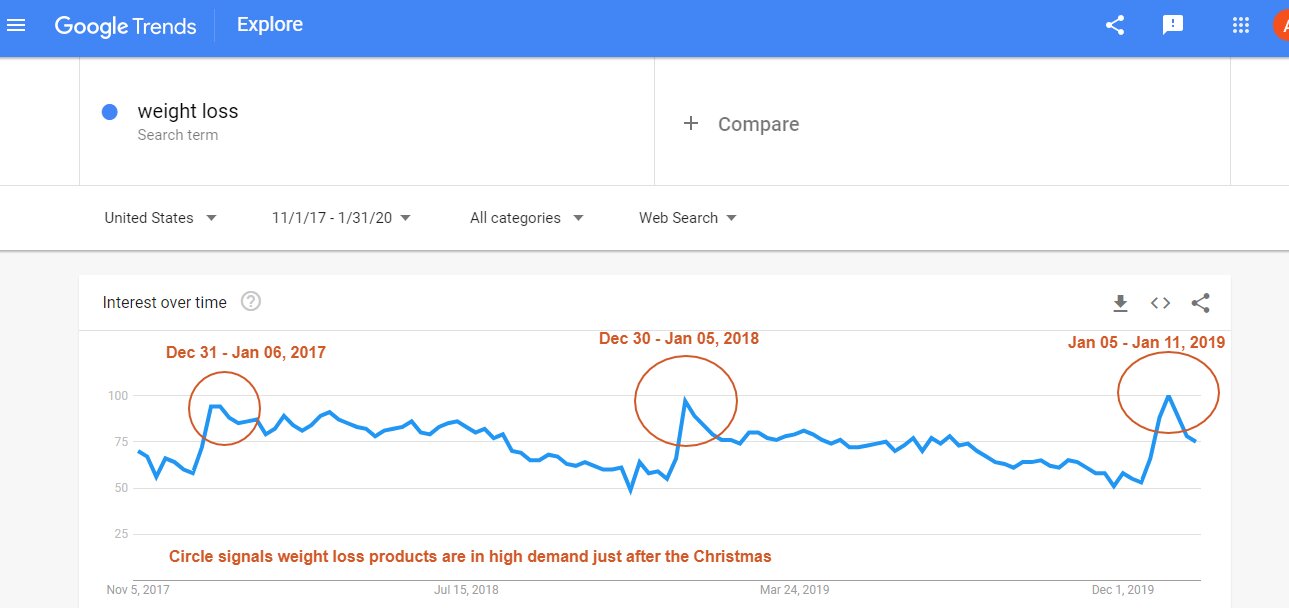Open the hamburger main menu
This screenshot has height=608, width=1289.
pos(16,25)
